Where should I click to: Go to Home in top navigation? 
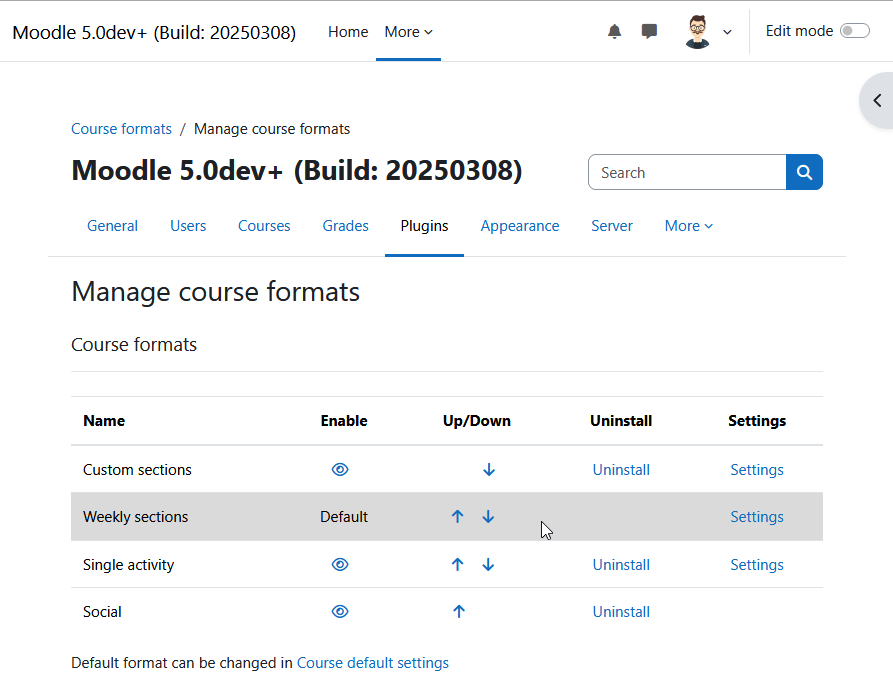pos(348,32)
